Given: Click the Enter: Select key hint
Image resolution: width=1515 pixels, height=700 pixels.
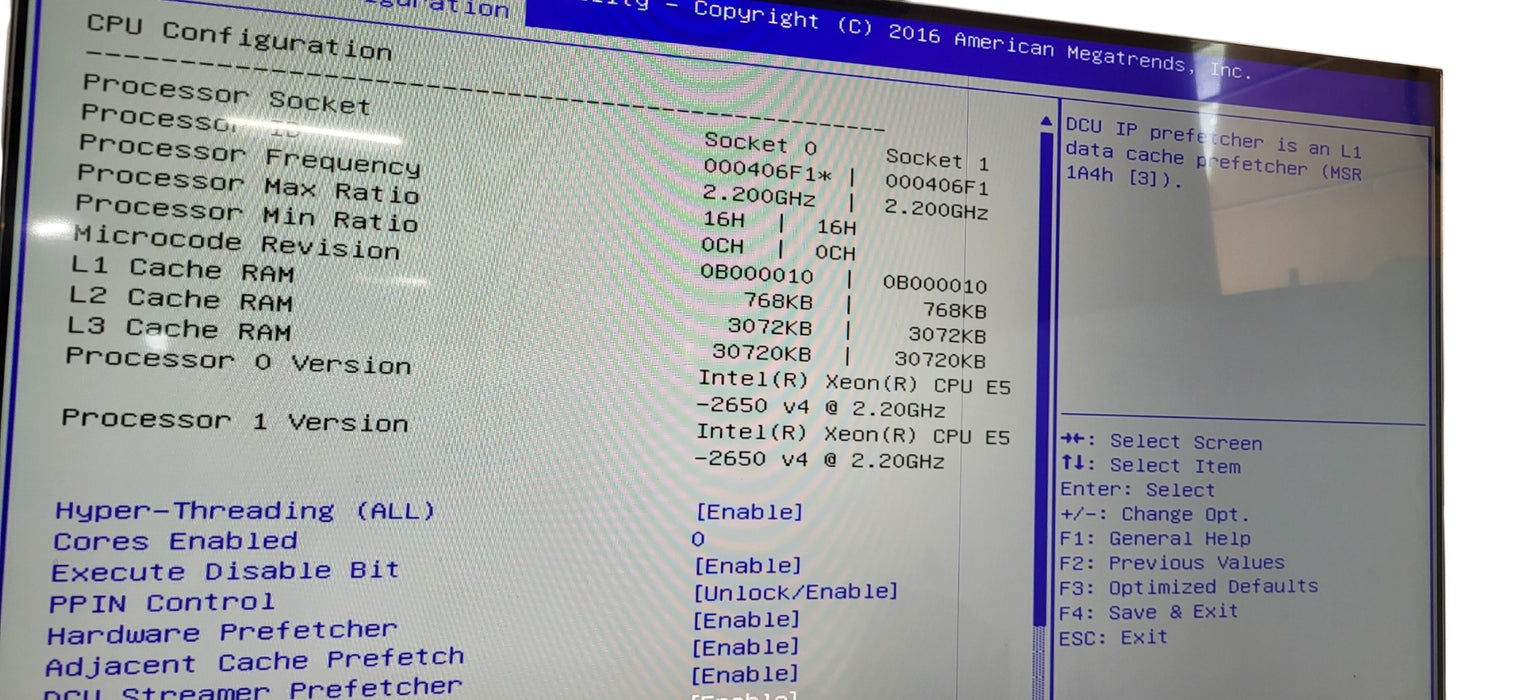Looking at the screenshot, I should point(1137,489).
